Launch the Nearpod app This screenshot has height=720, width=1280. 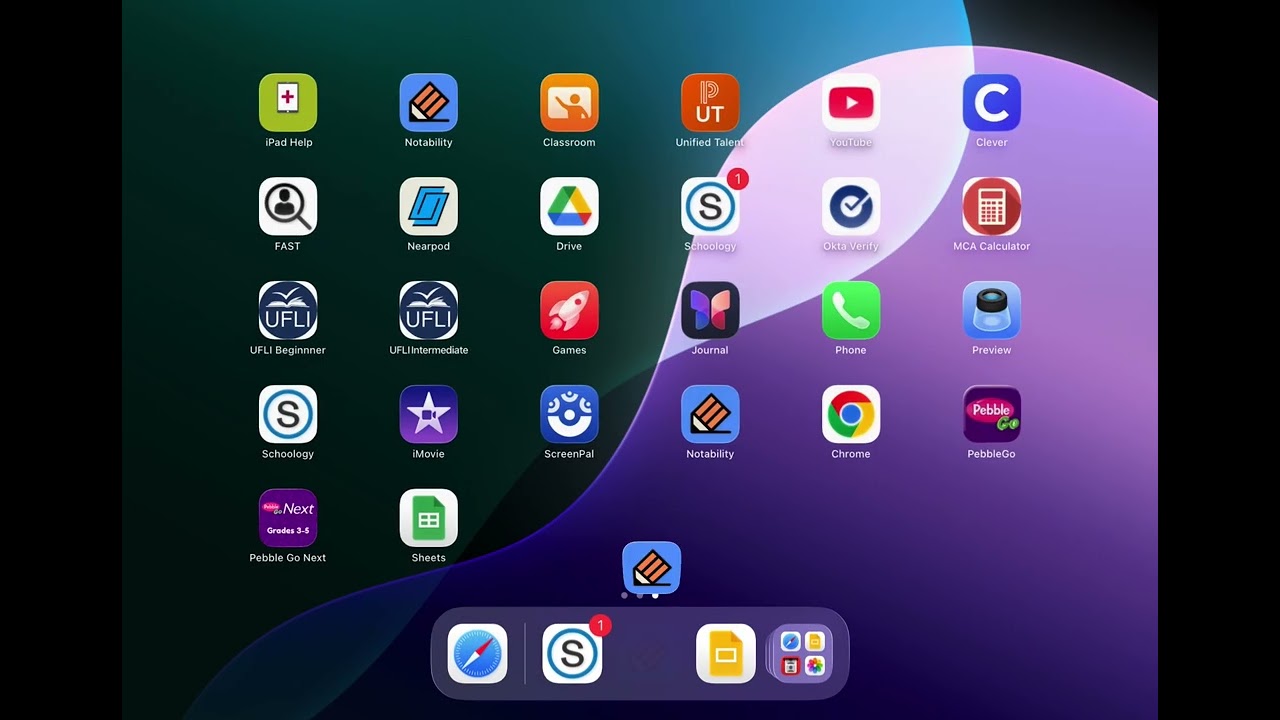[429, 207]
